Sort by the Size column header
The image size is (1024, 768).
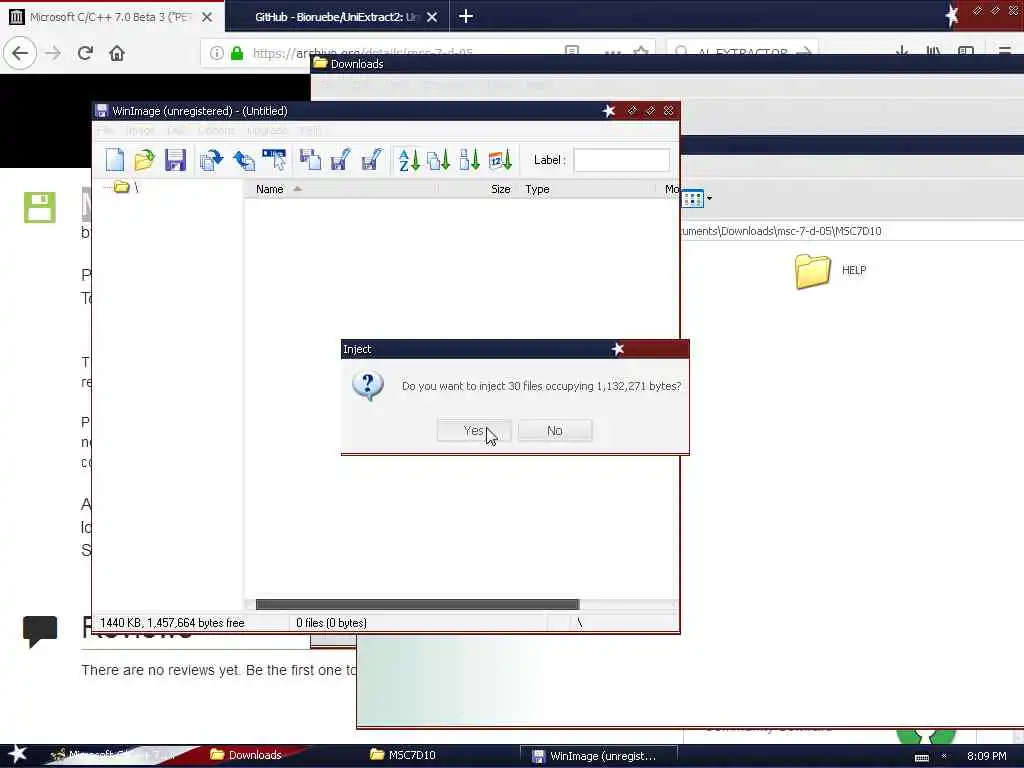point(476,189)
